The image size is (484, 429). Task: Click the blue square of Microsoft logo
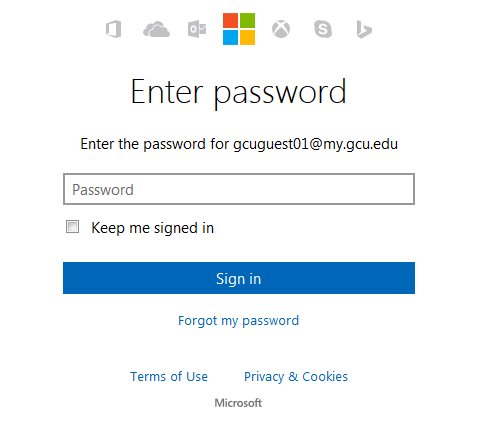click(230, 37)
